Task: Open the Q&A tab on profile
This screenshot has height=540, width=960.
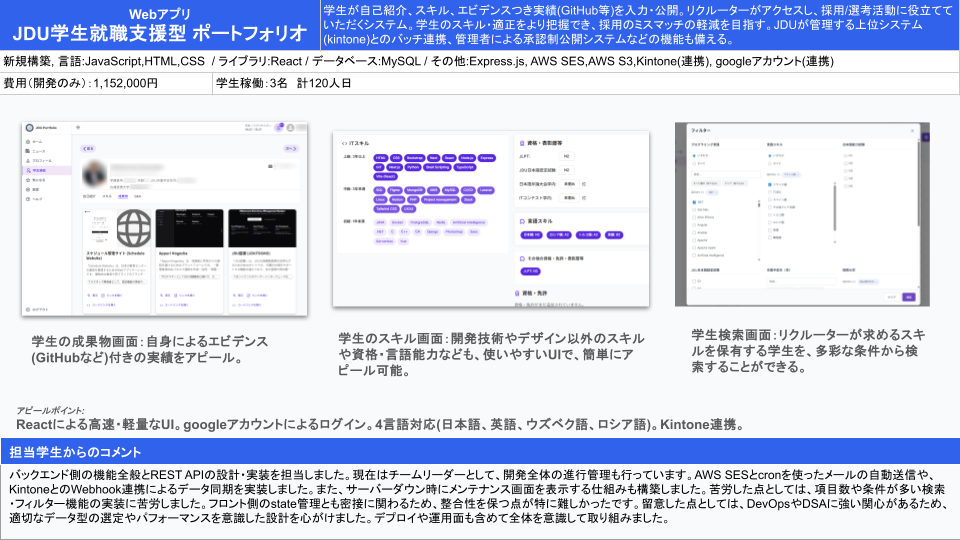Action: point(138,198)
